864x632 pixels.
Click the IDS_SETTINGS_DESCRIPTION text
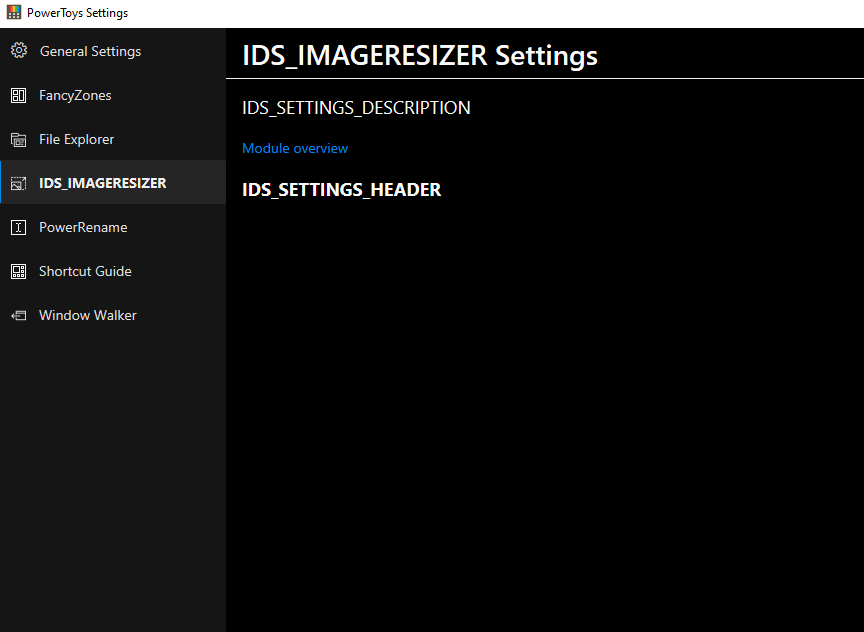click(x=356, y=107)
